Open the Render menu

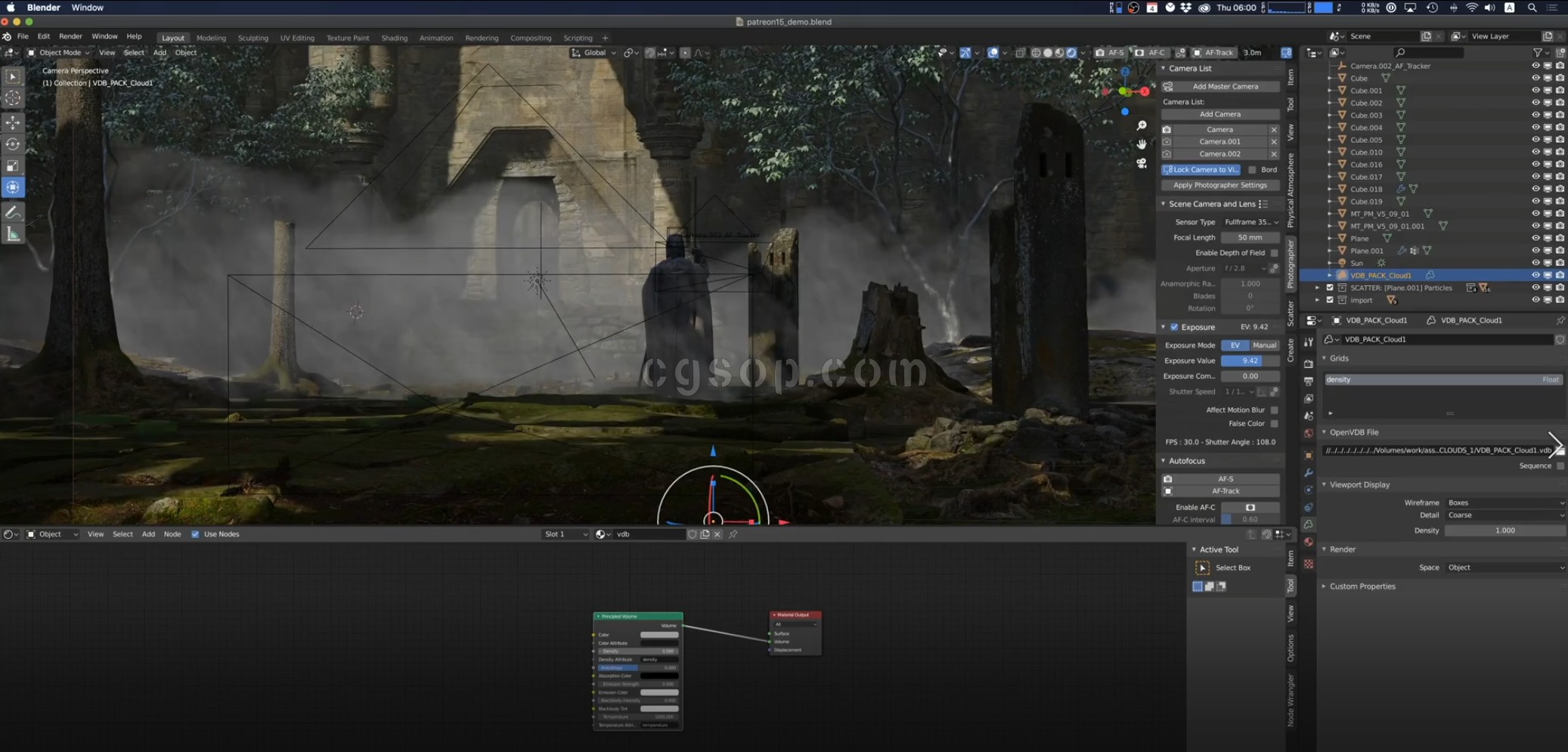click(x=70, y=36)
